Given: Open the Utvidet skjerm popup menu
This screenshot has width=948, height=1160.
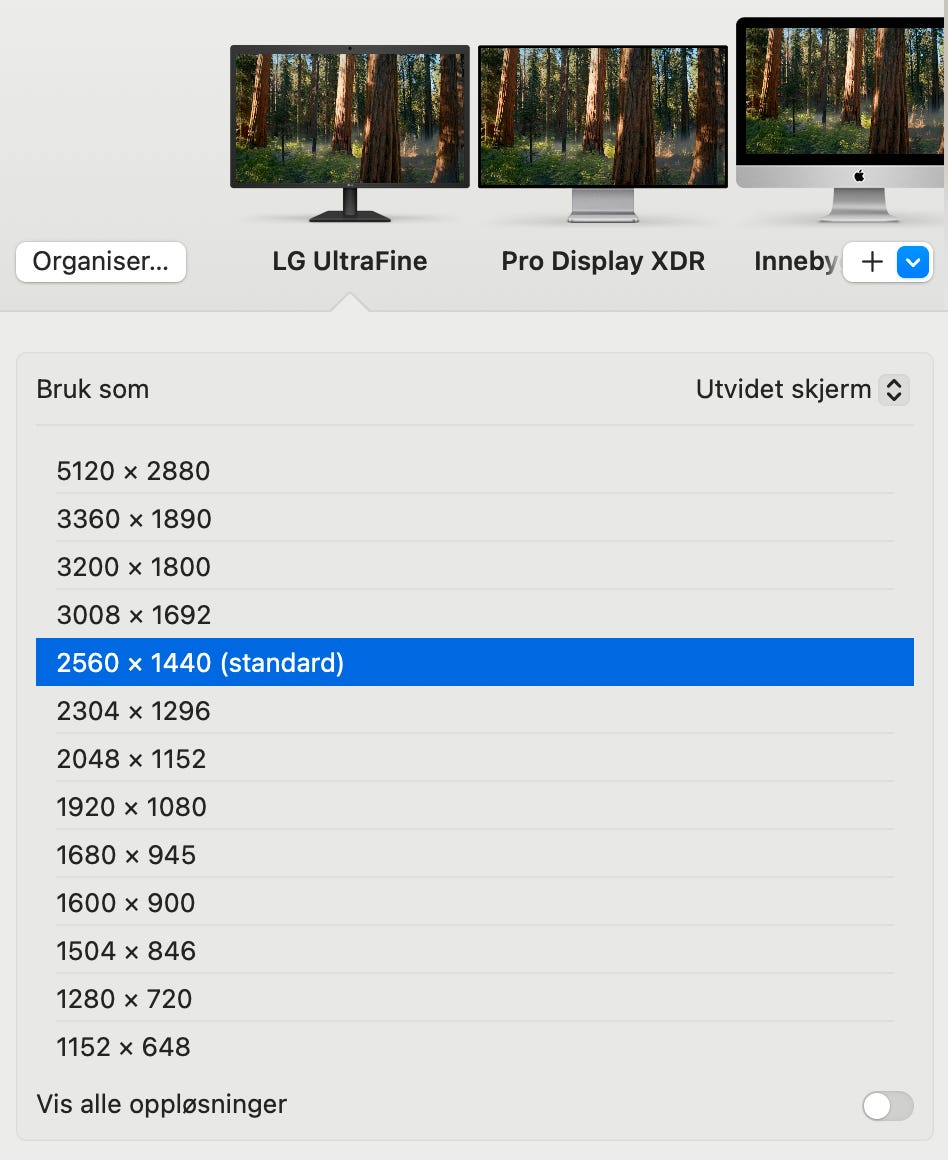Looking at the screenshot, I should pyautogui.click(x=803, y=389).
